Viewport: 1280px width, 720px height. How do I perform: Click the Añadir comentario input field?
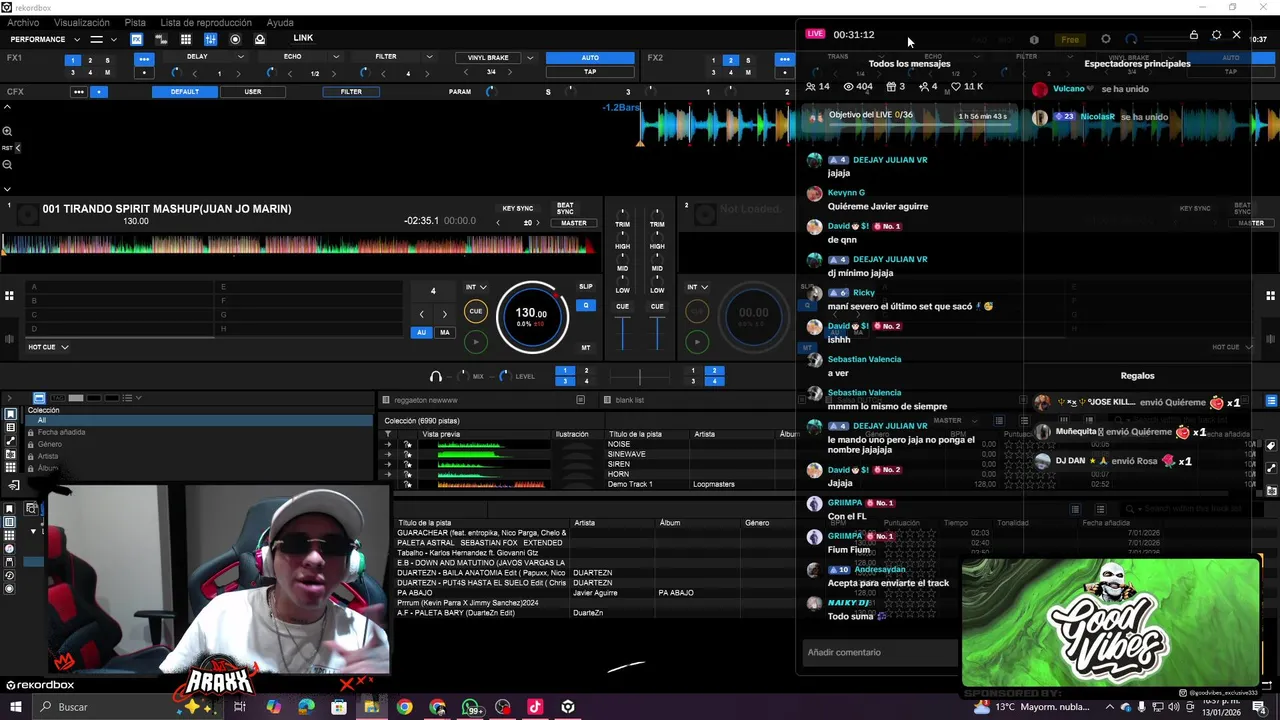coord(880,652)
